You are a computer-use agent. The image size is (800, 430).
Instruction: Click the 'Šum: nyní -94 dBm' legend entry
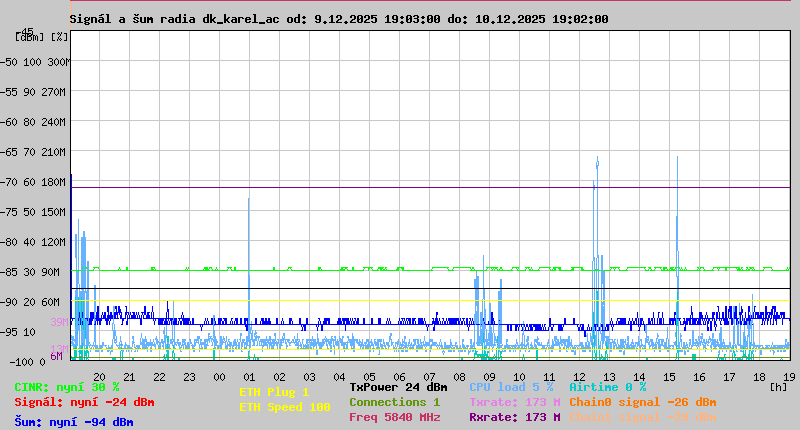click(x=74, y=422)
